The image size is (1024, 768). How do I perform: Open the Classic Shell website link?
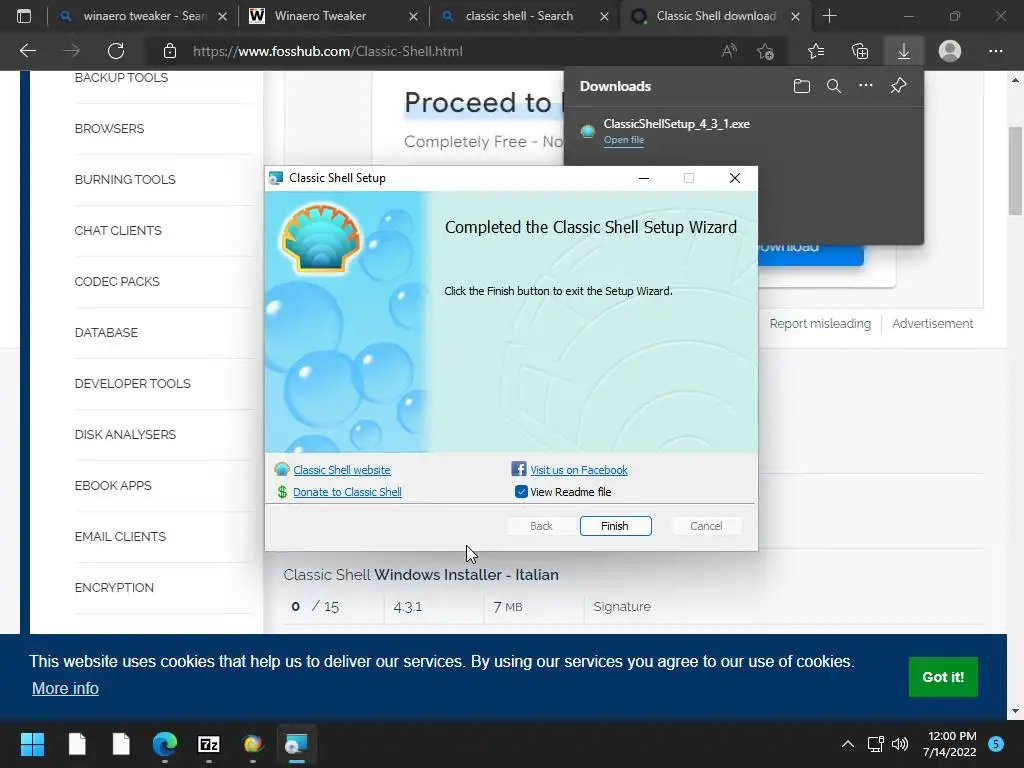tap(342, 470)
